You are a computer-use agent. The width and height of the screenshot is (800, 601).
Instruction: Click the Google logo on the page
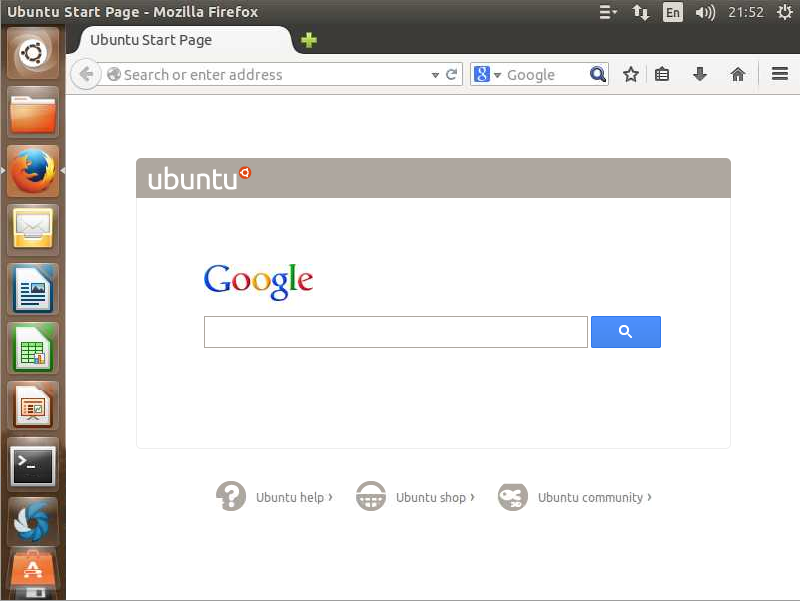[x=258, y=281]
